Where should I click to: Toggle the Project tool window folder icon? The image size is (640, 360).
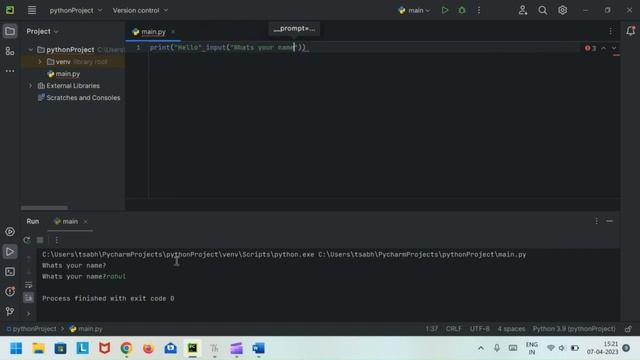pyautogui.click(x=10, y=31)
